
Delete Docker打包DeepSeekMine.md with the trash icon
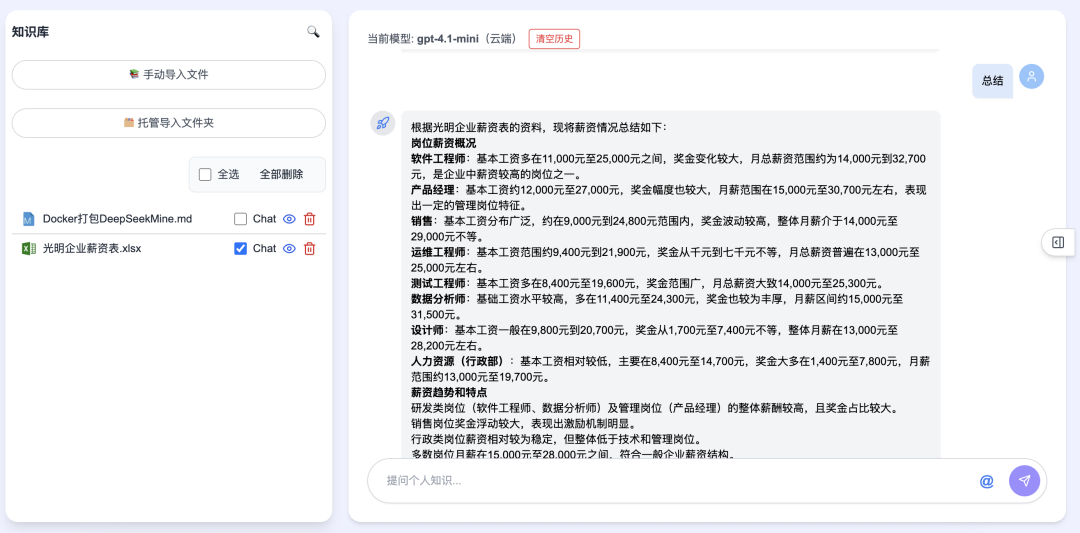(310, 219)
